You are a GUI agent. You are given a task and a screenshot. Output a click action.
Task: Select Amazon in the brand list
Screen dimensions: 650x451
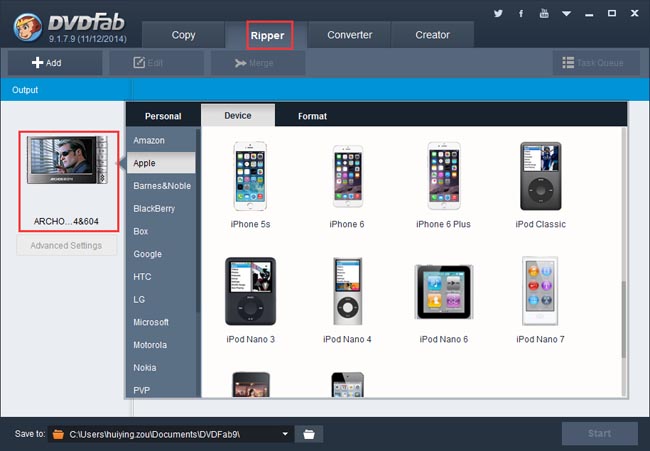click(x=161, y=141)
